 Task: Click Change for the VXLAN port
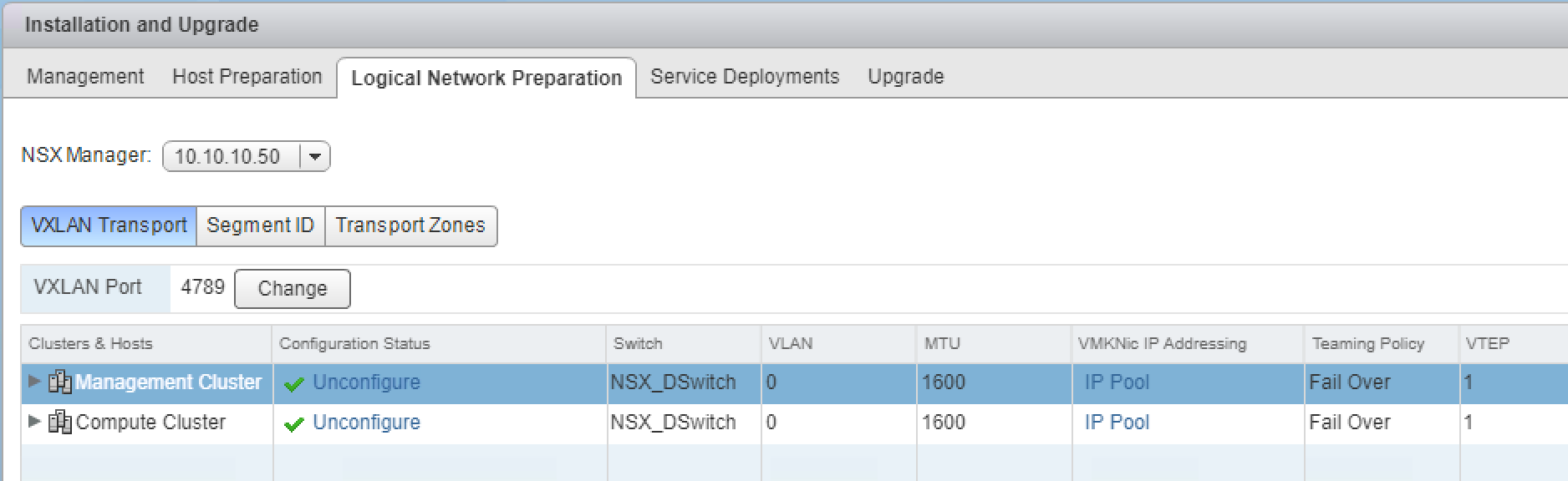click(293, 288)
